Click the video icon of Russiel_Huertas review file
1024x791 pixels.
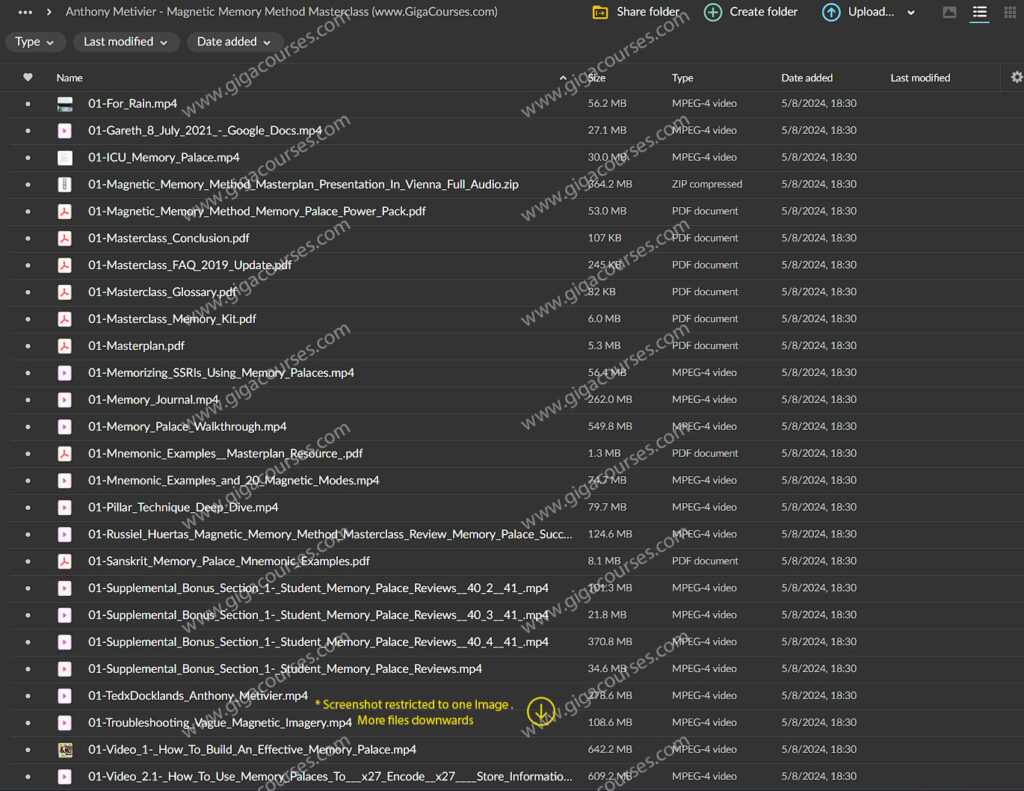click(x=65, y=534)
